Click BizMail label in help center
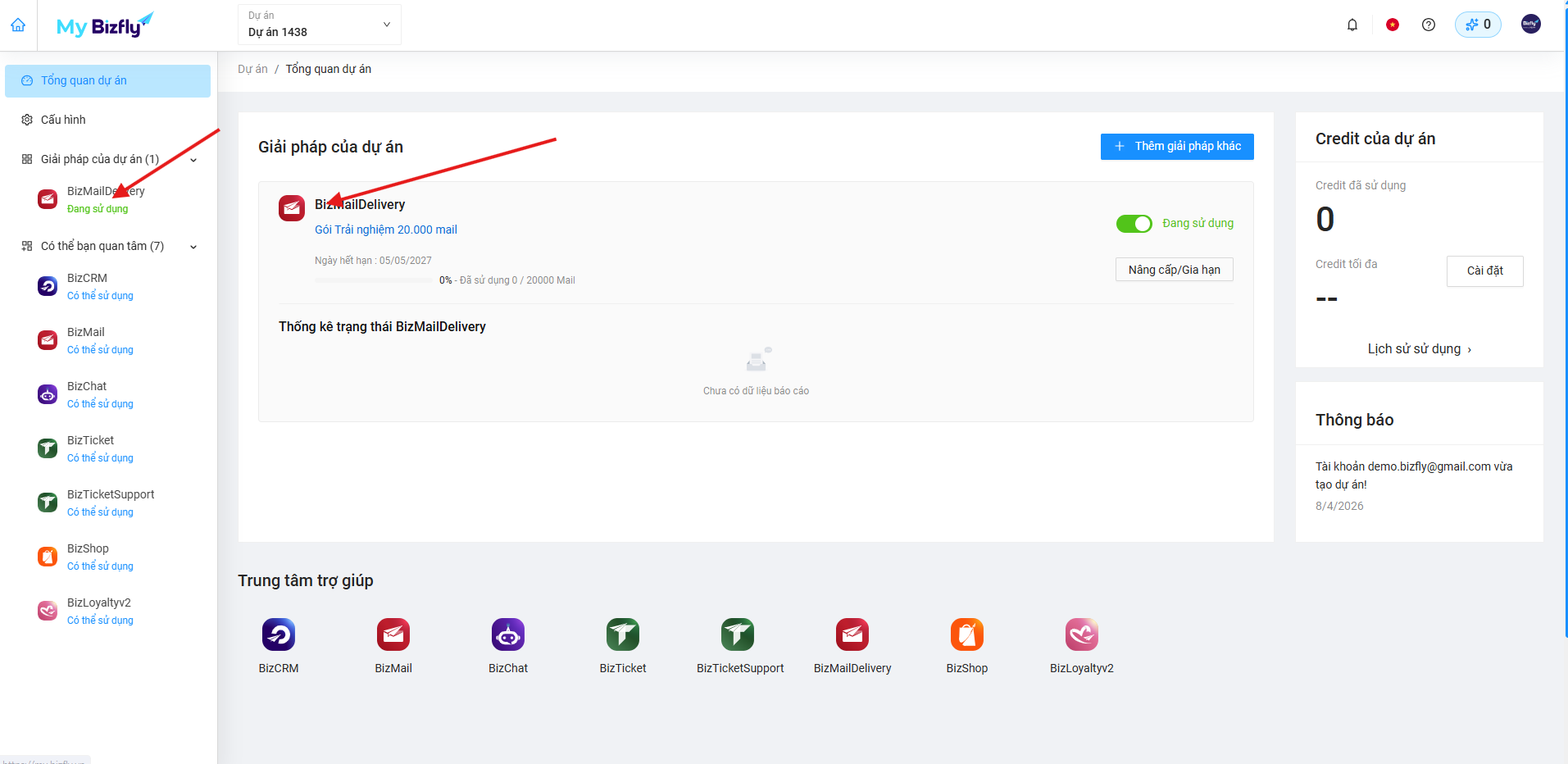The width and height of the screenshot is (1568, 764). [393, 668]
